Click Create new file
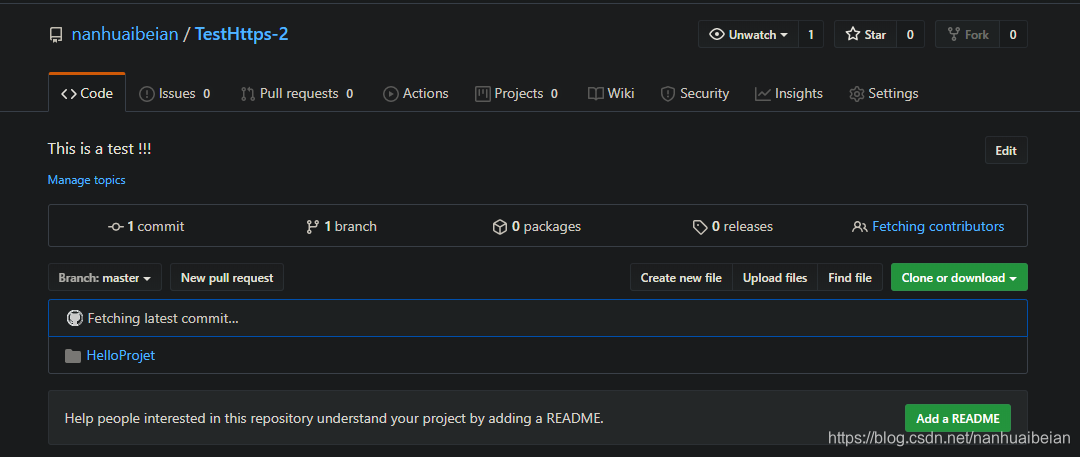Viewport: 1080px width, 457px height. pos(681,278)
